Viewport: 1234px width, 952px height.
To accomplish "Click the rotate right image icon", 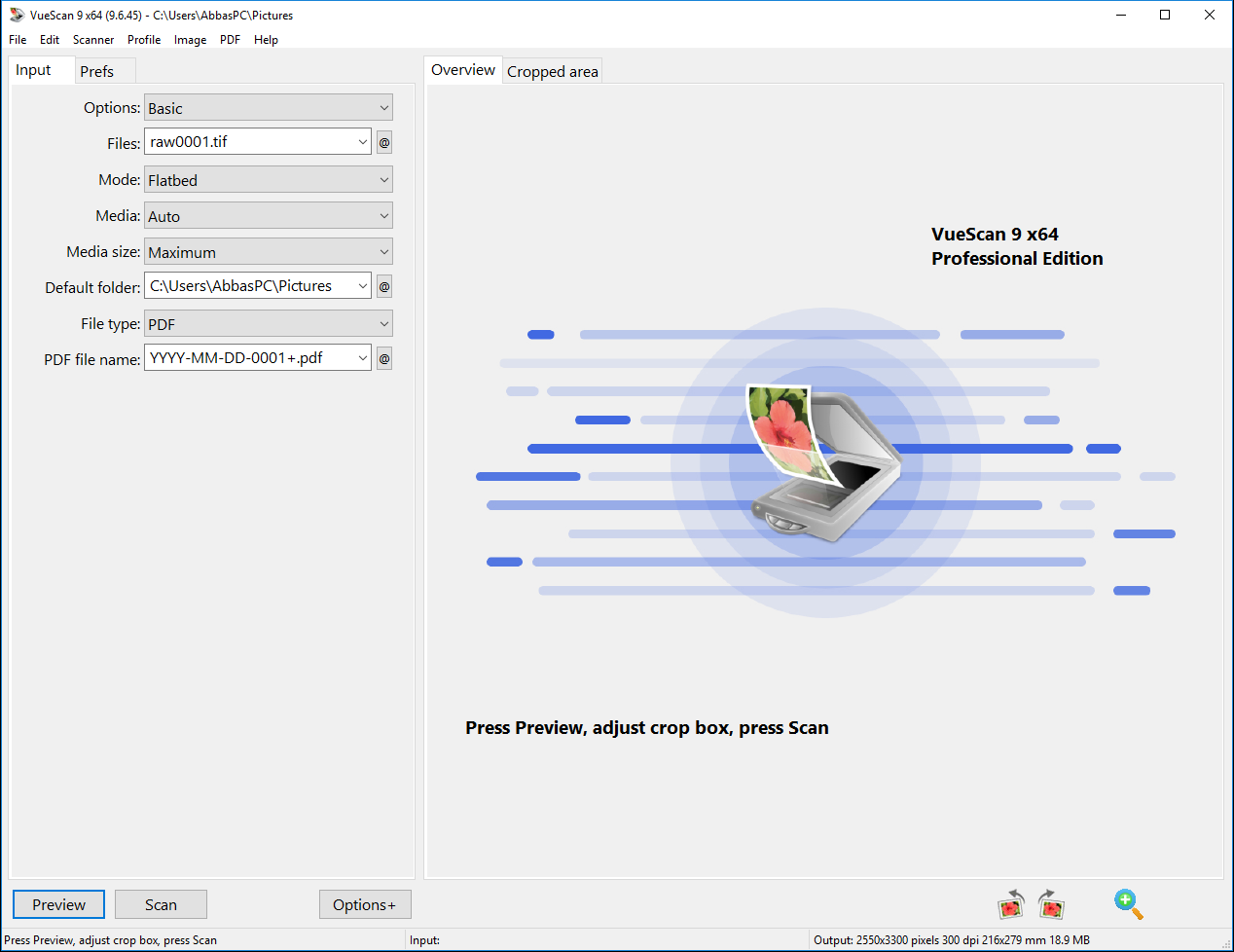I will pos(1051,904).
